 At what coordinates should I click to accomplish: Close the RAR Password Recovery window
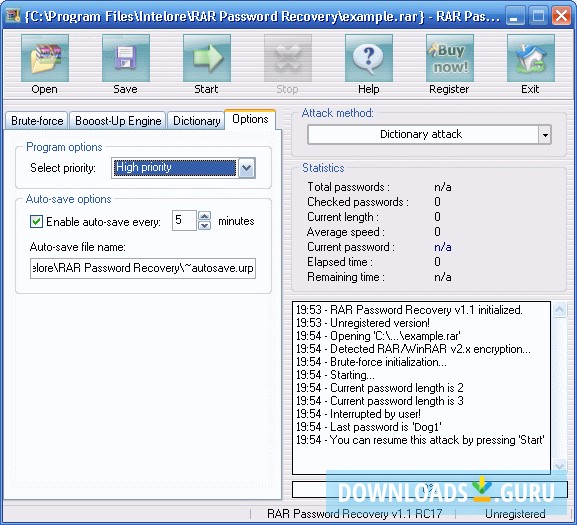pos(561,16)
